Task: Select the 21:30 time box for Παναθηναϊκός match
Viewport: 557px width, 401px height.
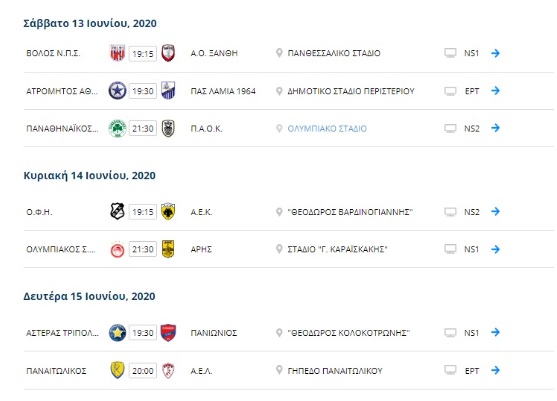Action: tap(143, 129)
